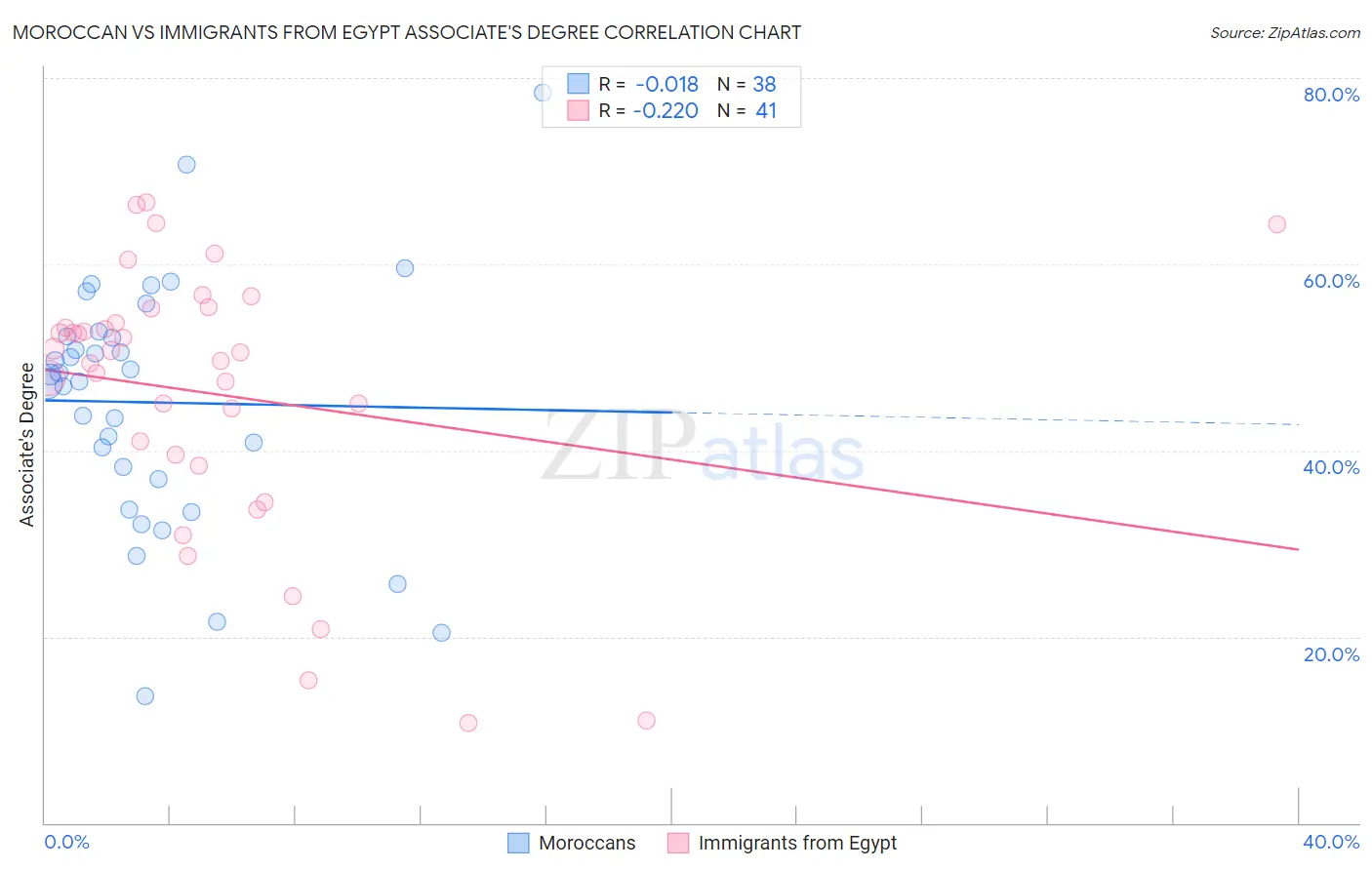Click the far-right pink outlier data point
This screenshot has width=1372, height=870.
[1276, 224]
